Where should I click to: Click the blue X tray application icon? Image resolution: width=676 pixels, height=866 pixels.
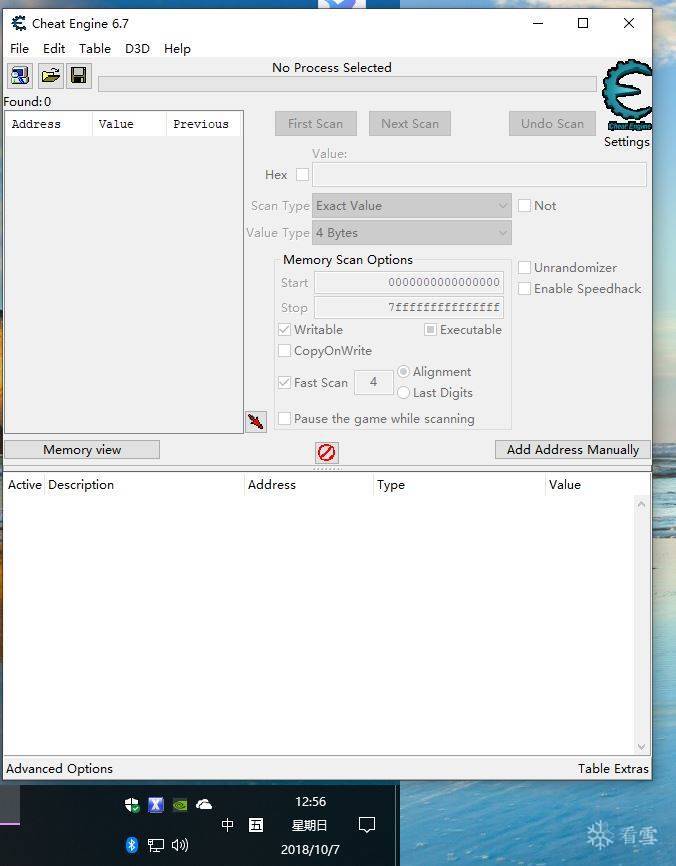[156, 805]
